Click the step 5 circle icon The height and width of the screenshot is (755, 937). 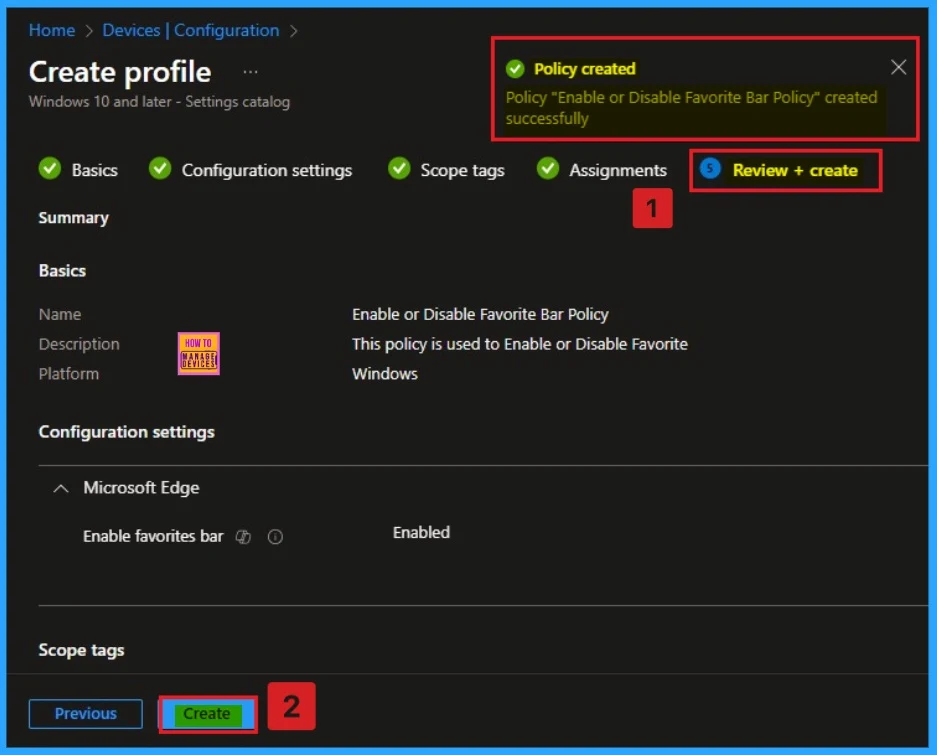point(710,169)
